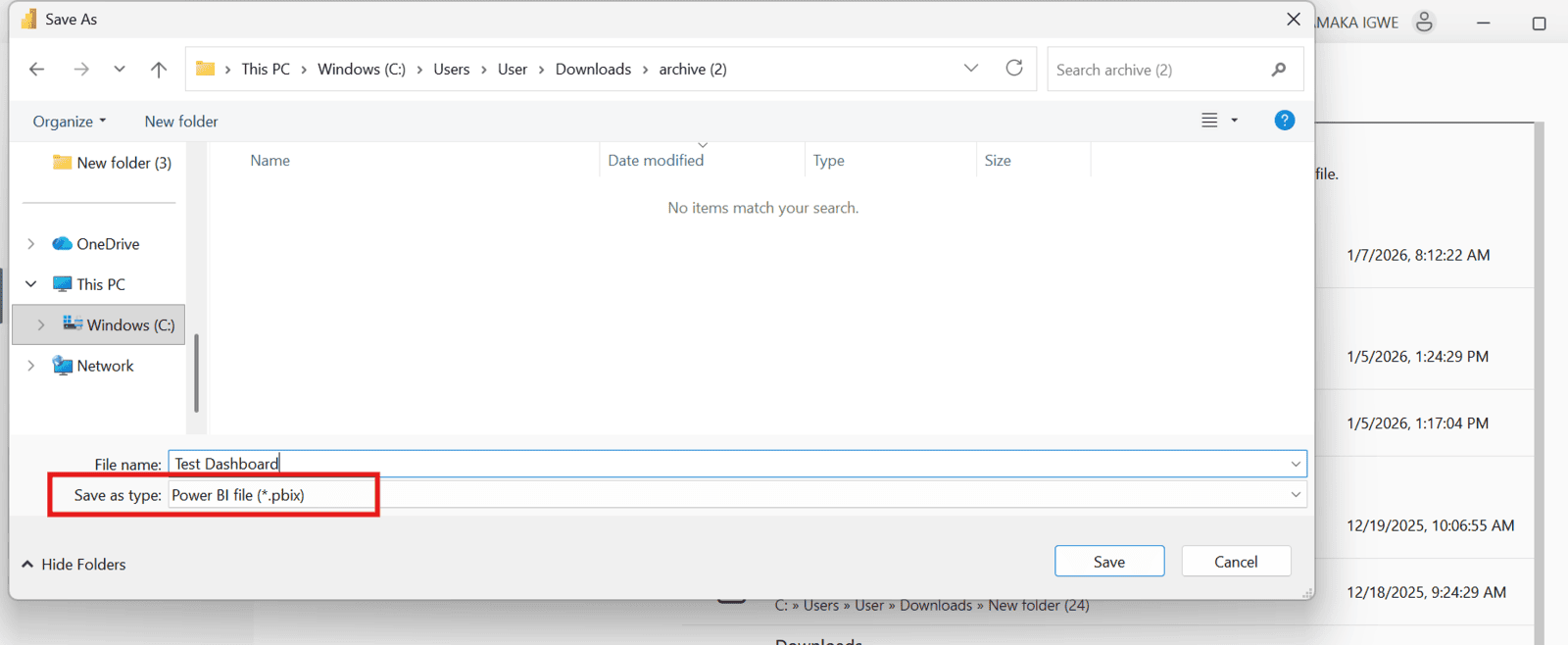Expand the address bar path dropdown
The height and width of the screenshot is (645, 1568).
coord(970,68)
